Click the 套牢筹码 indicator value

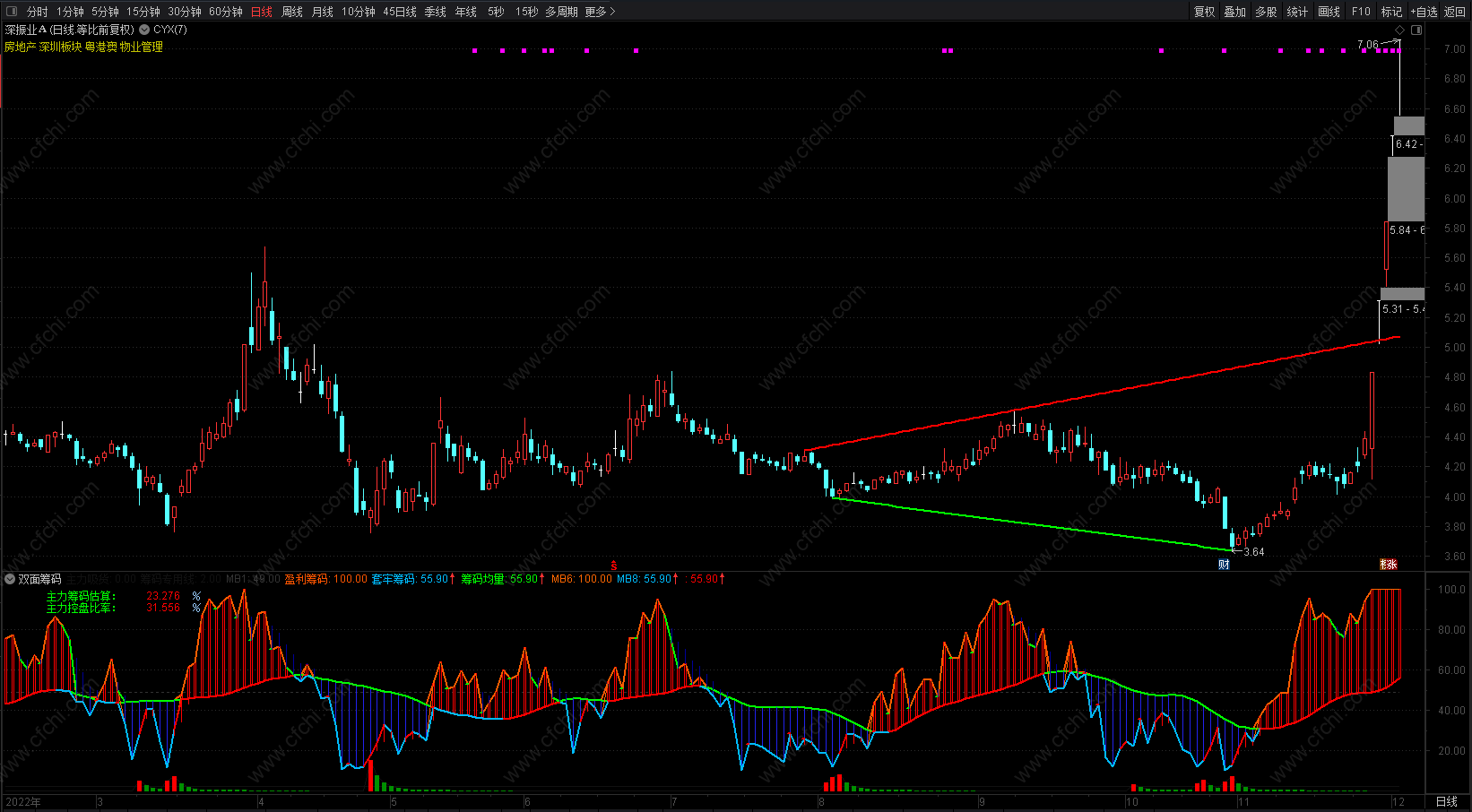pyautogui.click(x=413, y=579)
